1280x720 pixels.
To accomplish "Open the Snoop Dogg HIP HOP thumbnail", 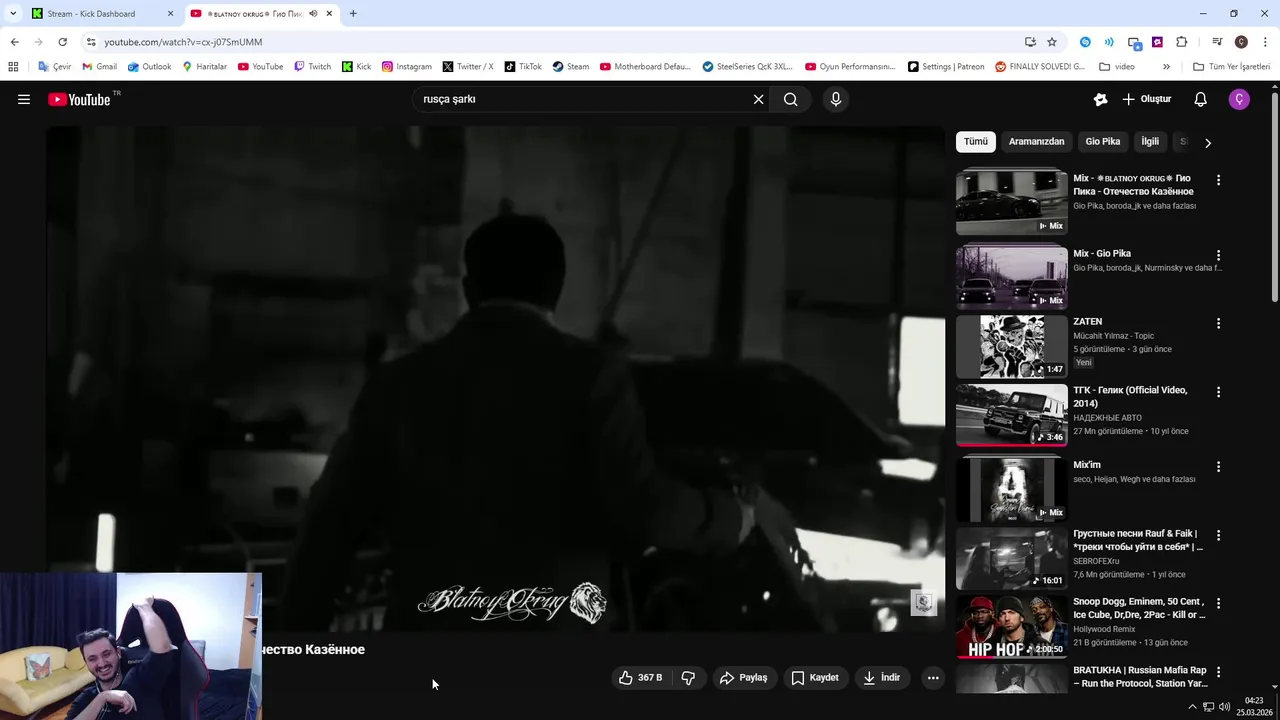I will pos(1011,627).
